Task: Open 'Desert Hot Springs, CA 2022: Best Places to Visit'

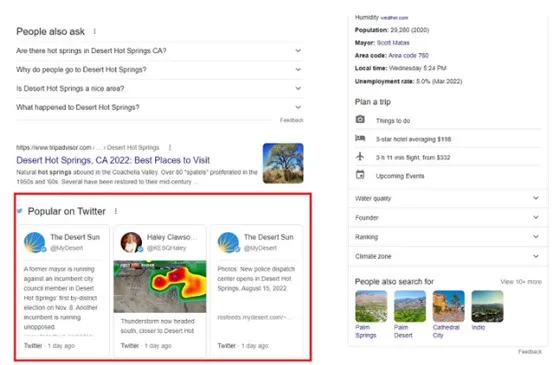Action: 113,160
